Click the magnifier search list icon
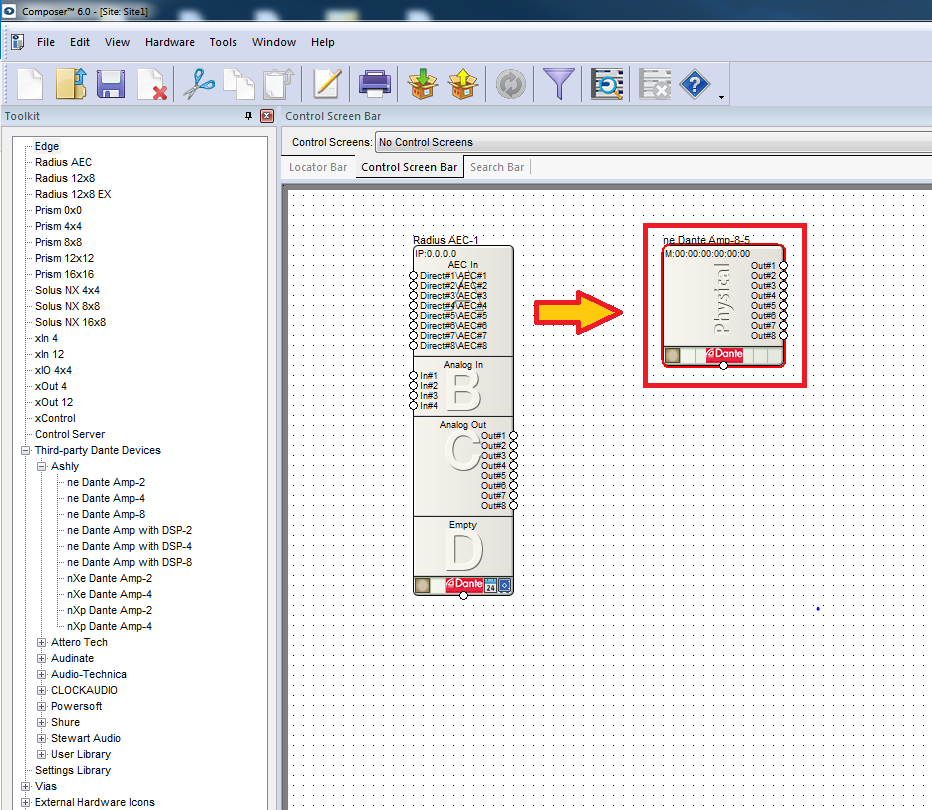The height and width of the screenshot is (810, 932). coord(607,84)
